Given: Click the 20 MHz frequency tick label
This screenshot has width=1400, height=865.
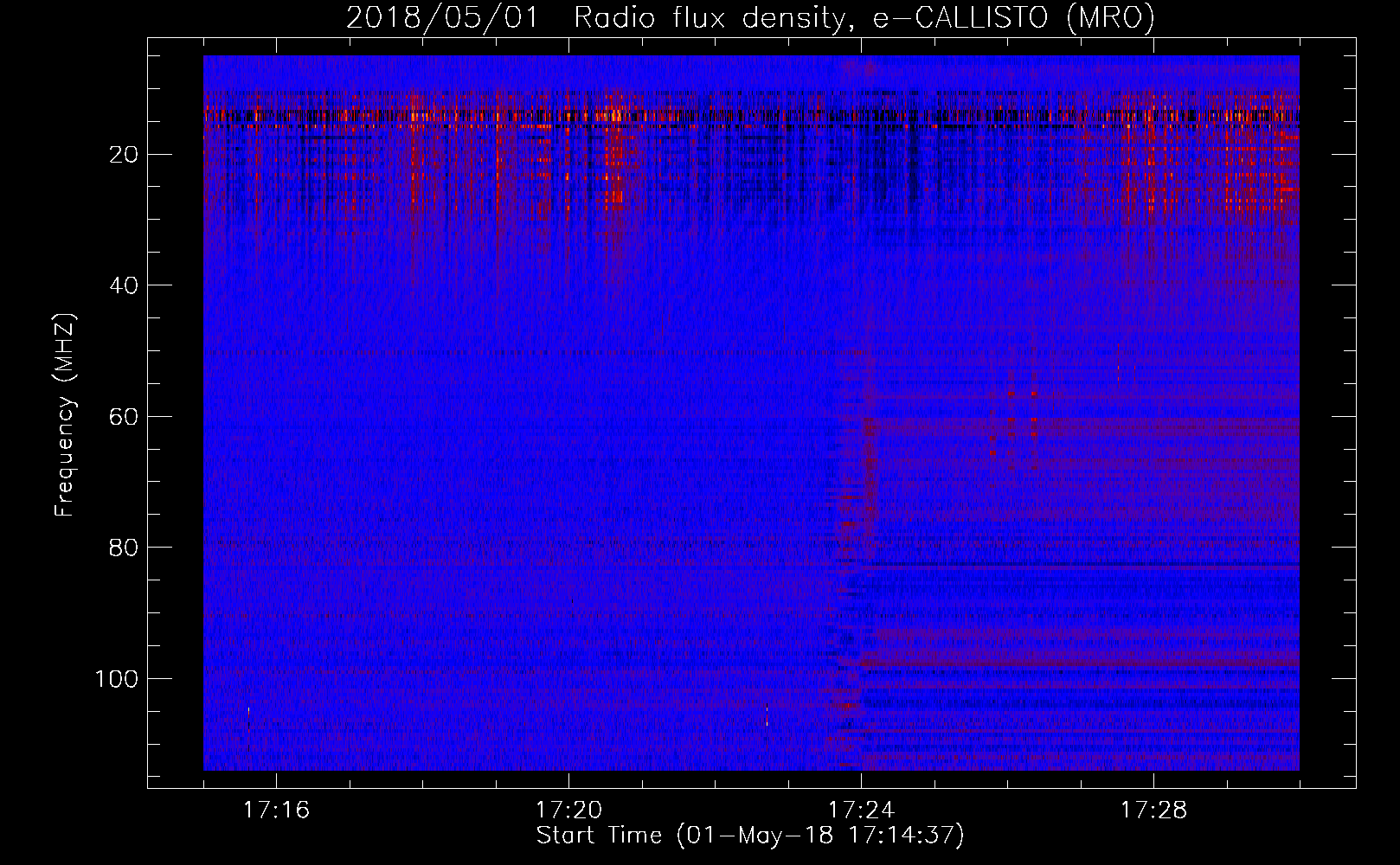Looking at the screenshot, I should click(124, 155).
